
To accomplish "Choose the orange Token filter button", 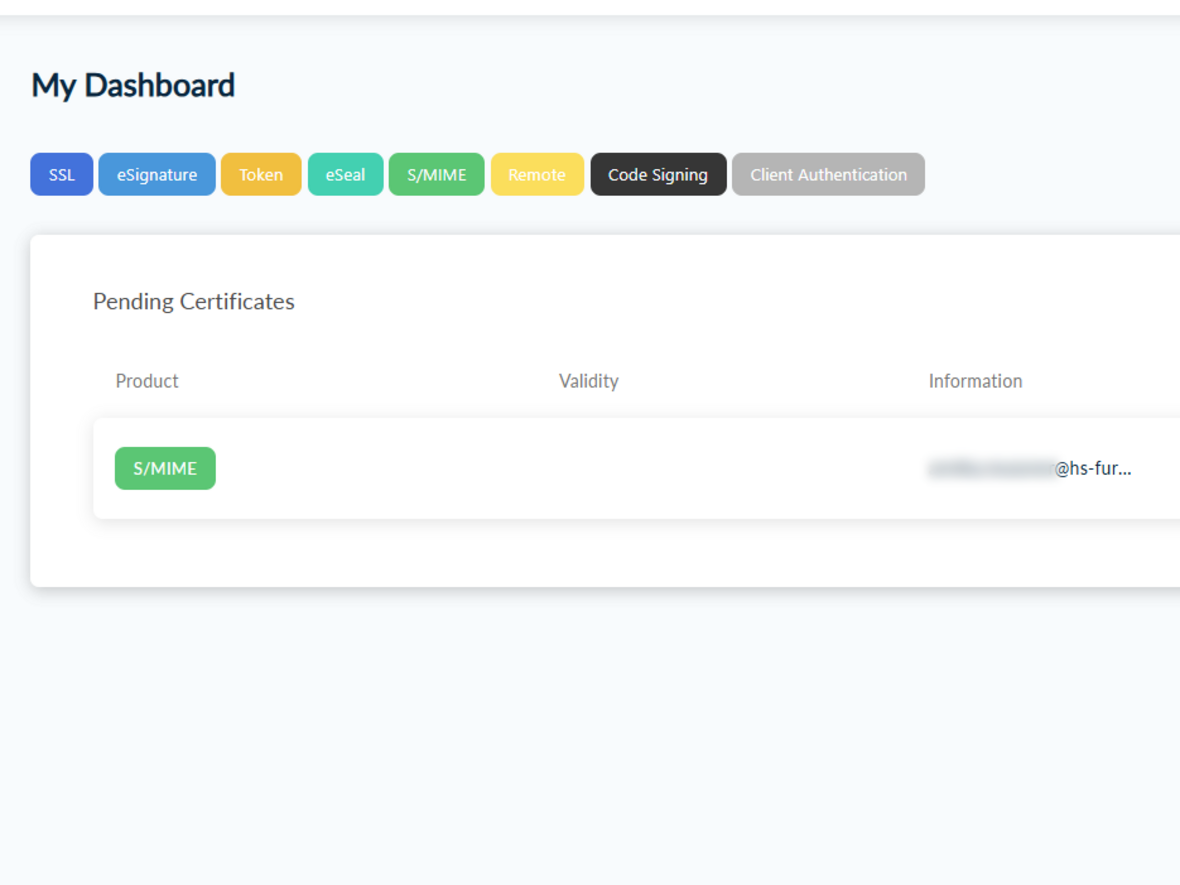I will [x=260, y=174].
